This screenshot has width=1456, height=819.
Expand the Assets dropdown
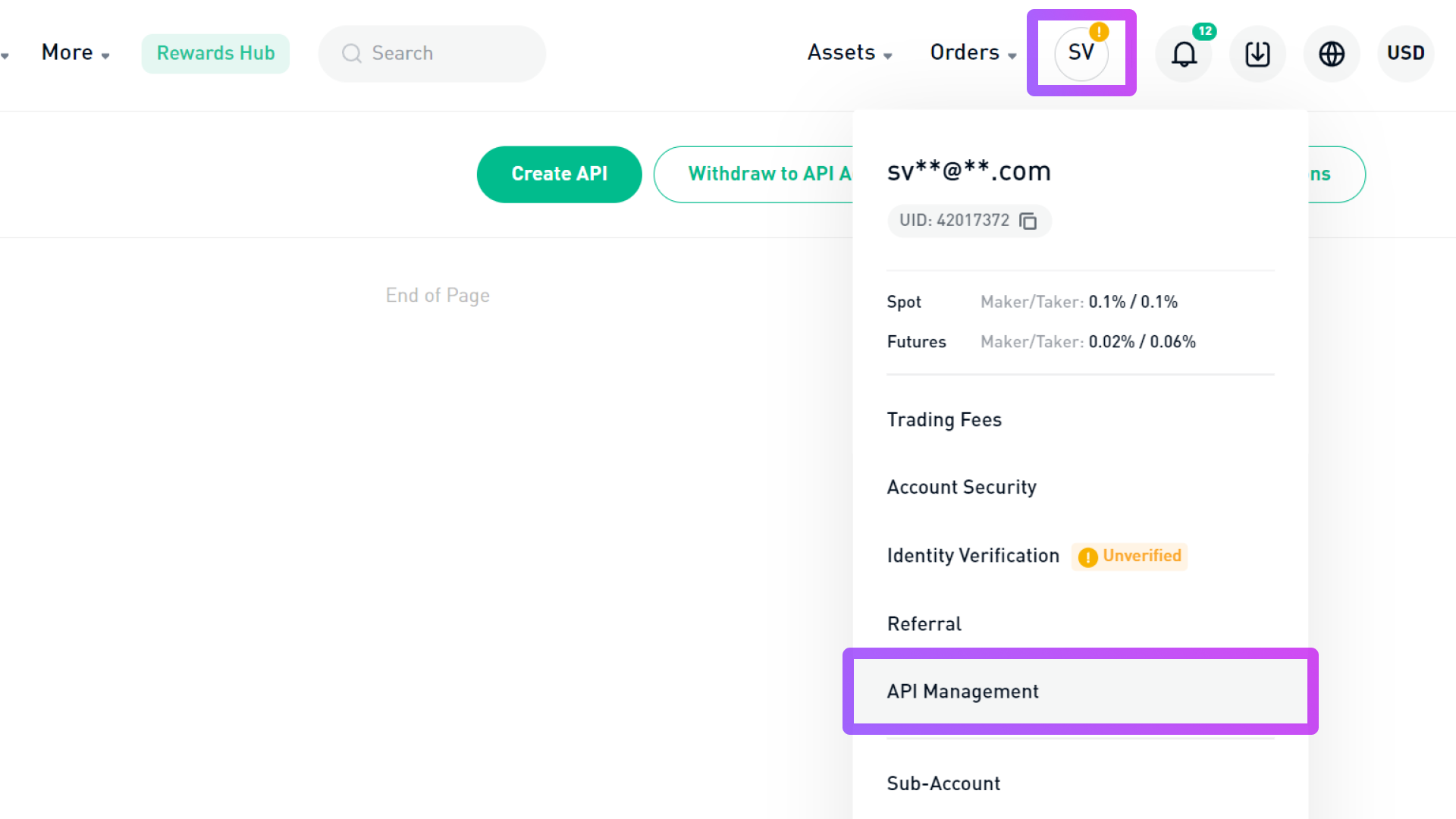(x=849, y=53)
